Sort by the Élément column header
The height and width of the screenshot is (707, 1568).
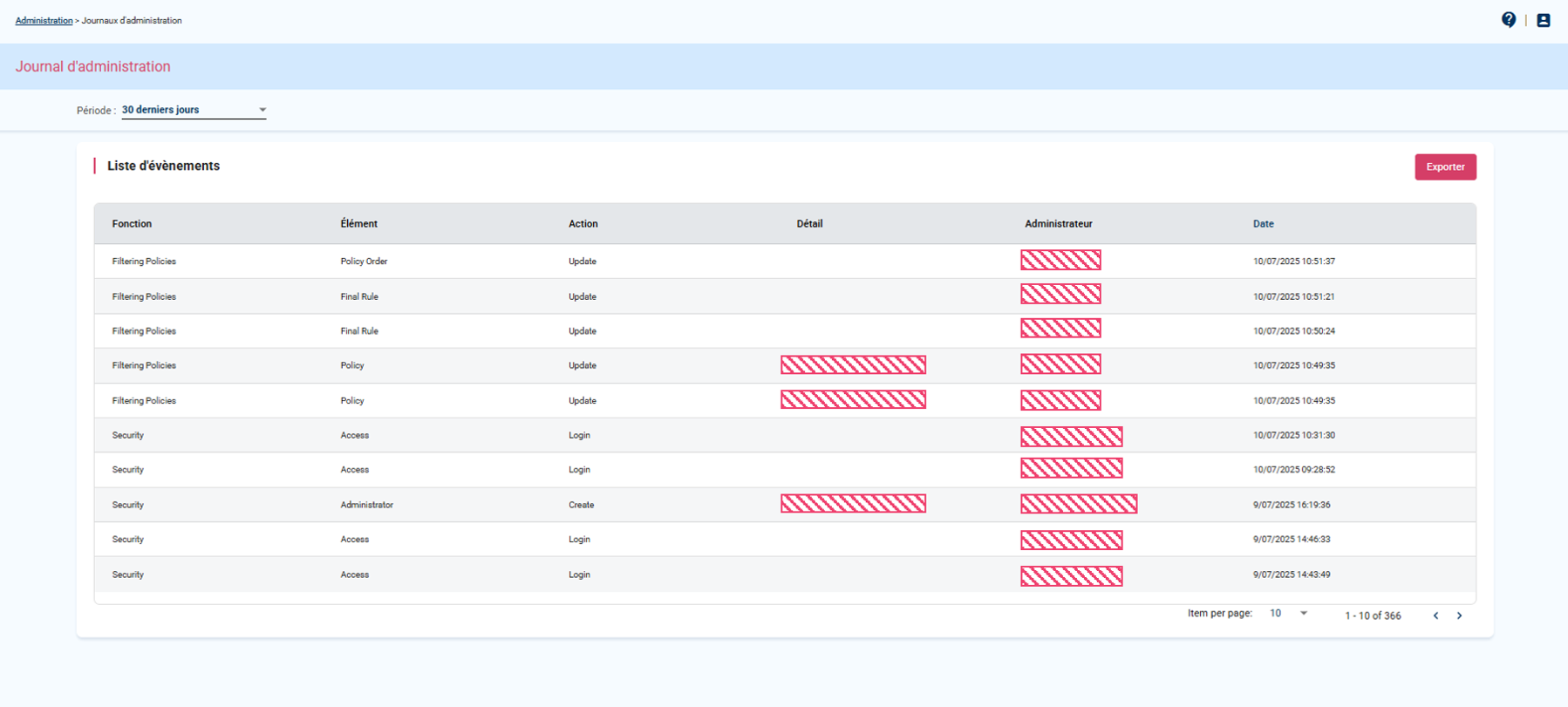pyautogui.click(x=358, y=224)
